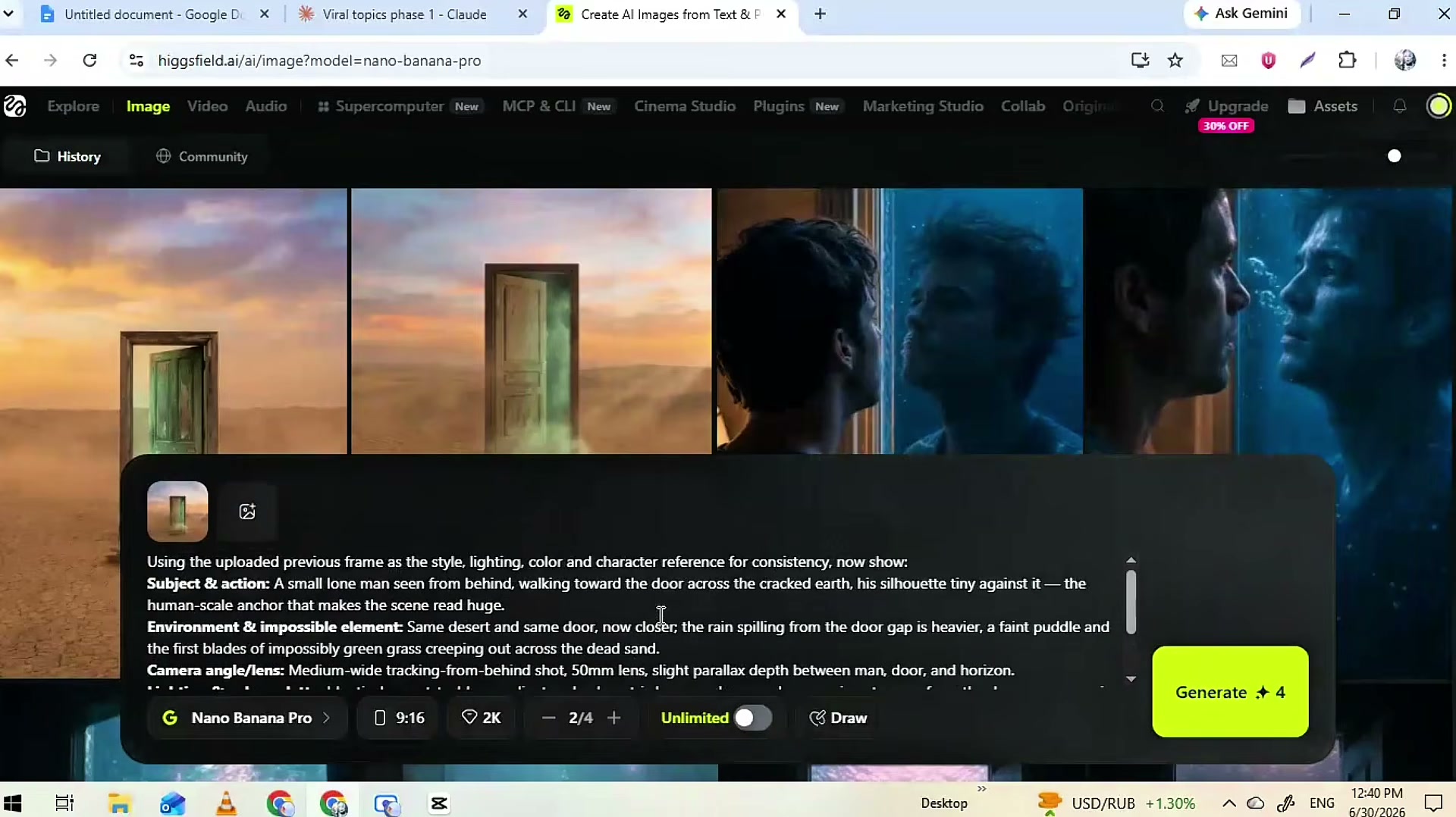
Task: Open Marketing Studio
Action: 923,106
